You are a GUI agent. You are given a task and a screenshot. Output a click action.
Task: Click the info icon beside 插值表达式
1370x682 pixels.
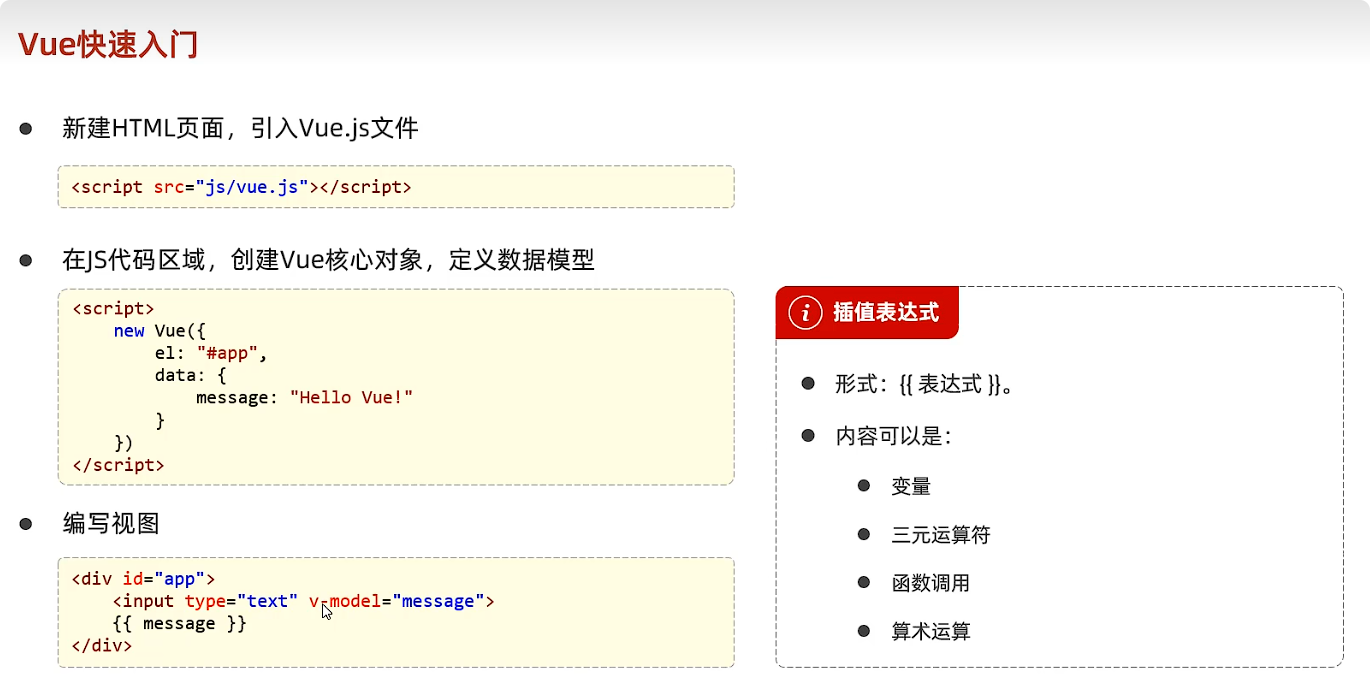[x=807, y=312]
